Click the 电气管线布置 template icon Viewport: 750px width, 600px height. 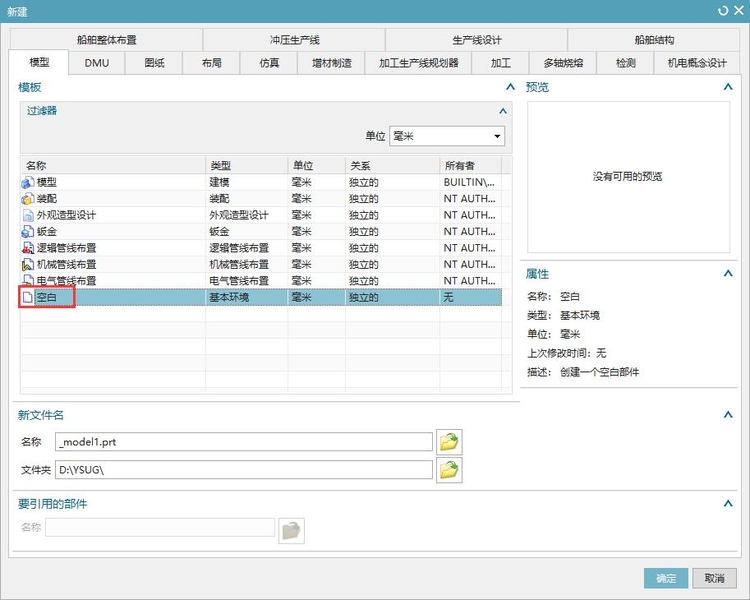(28, 281)
